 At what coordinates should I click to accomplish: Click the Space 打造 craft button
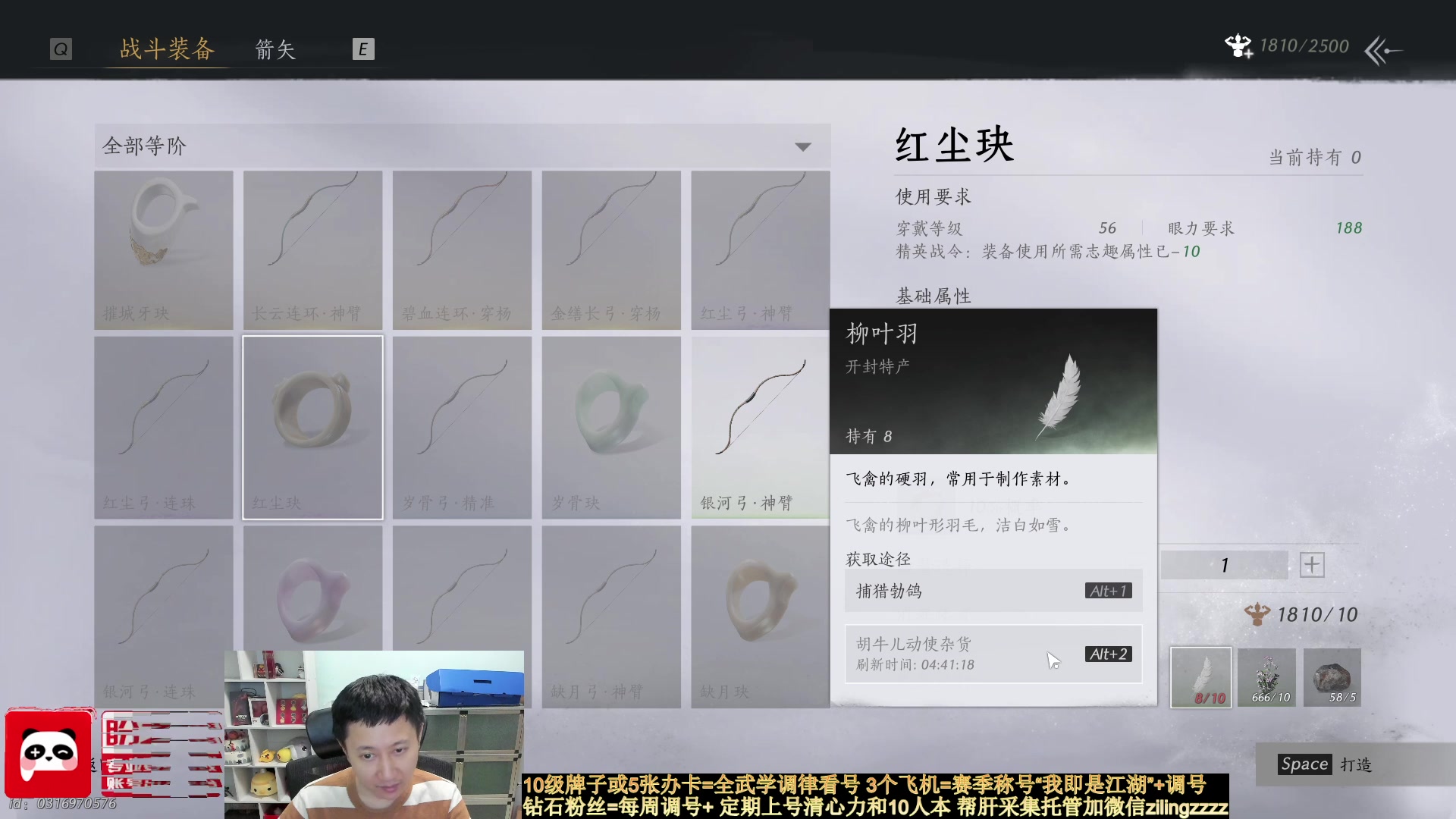(1326, 764)
